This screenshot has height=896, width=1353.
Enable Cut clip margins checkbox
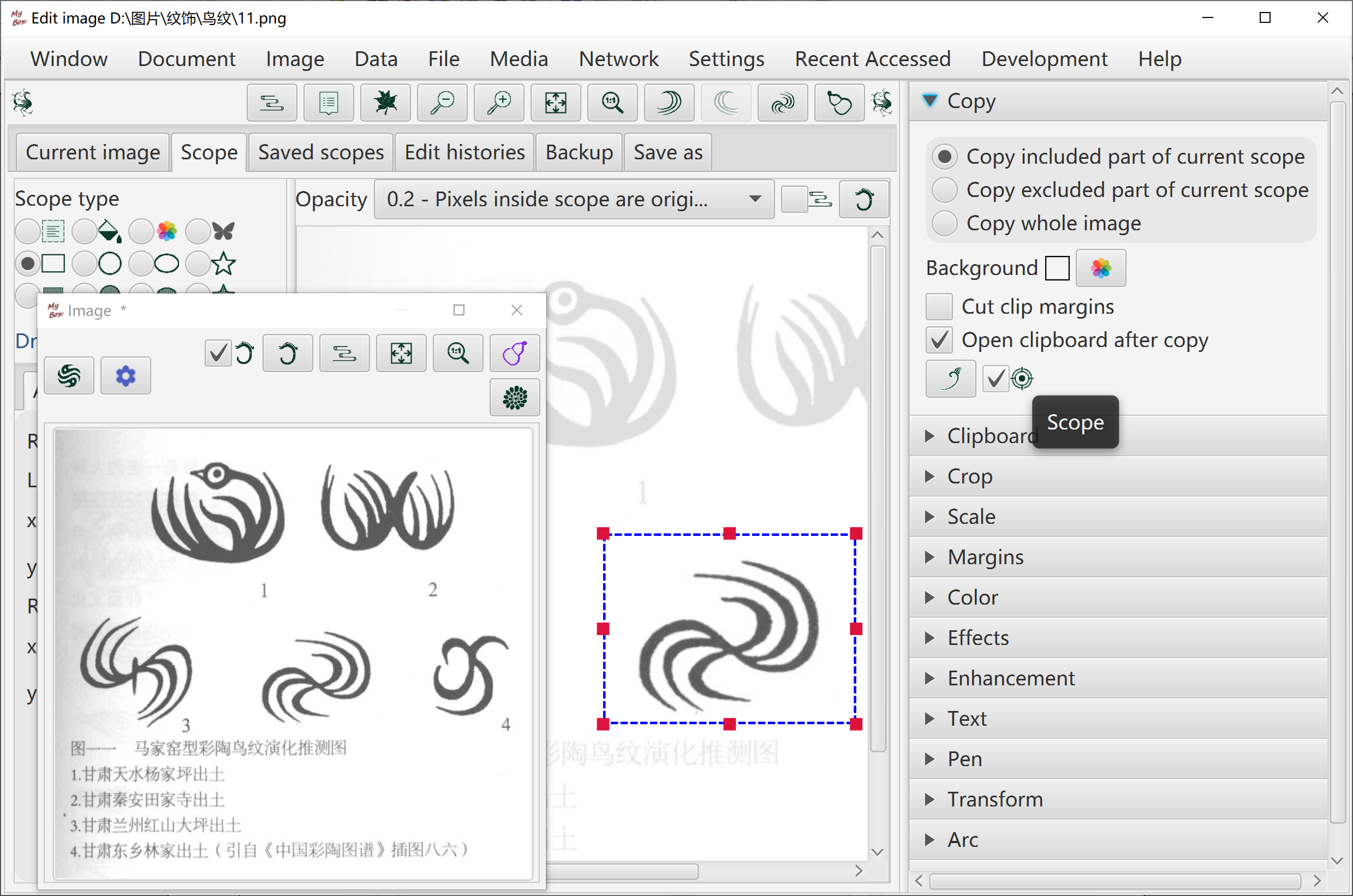pos(939,307)
